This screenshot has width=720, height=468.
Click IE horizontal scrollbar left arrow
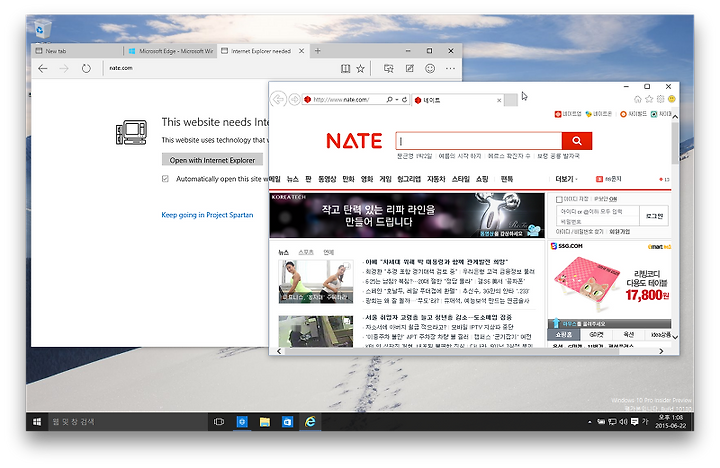(x=279, y=351)
